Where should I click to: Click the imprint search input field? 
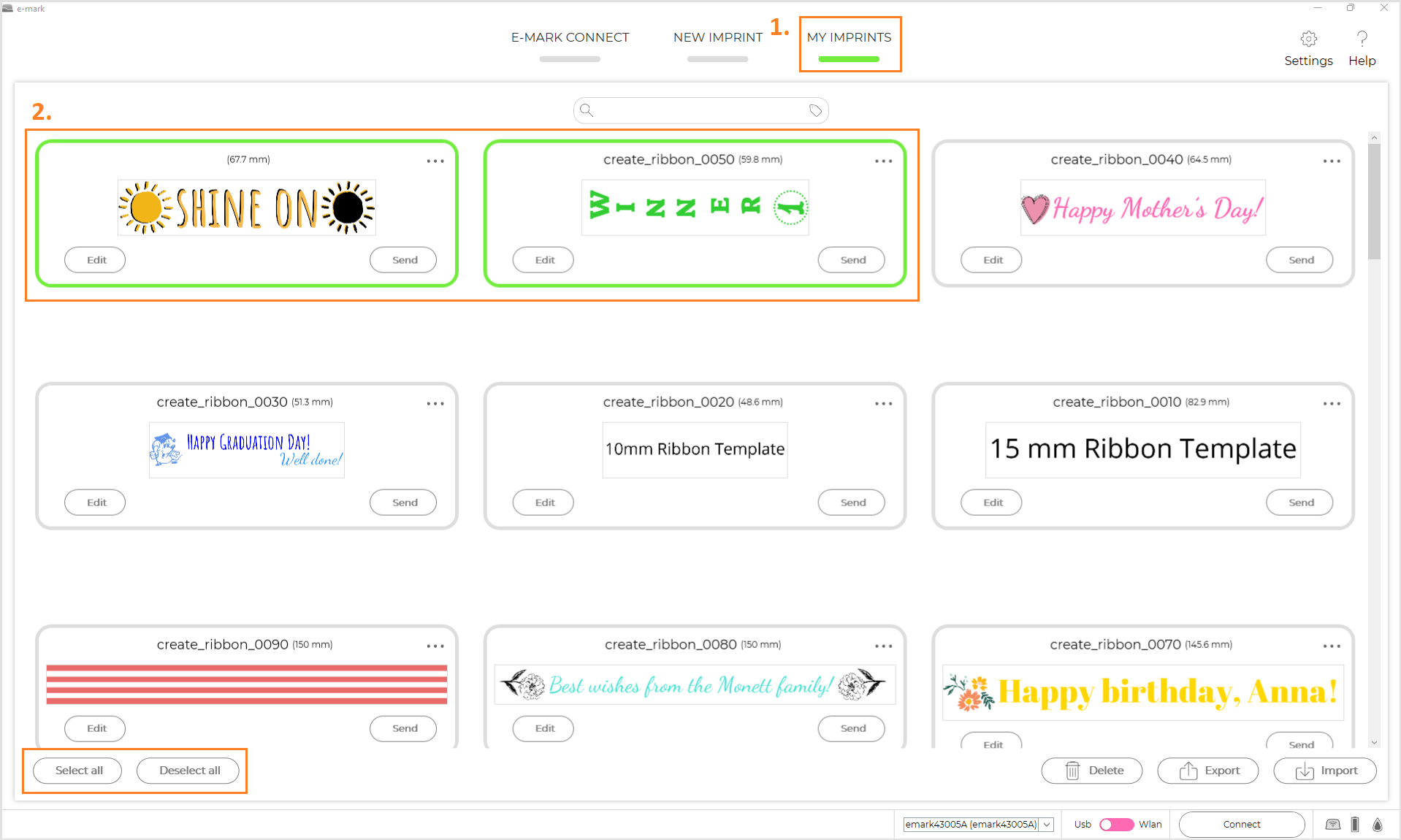pos(700,111)
